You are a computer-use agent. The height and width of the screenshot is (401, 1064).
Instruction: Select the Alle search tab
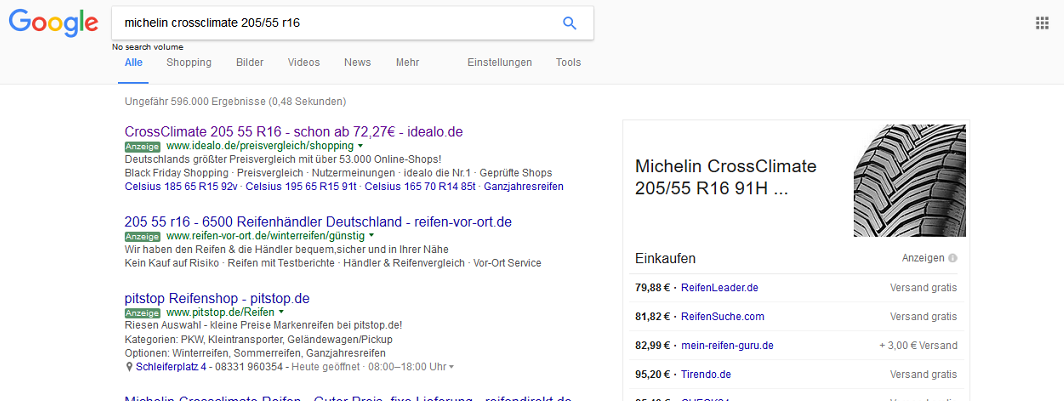tap(134, 62)
